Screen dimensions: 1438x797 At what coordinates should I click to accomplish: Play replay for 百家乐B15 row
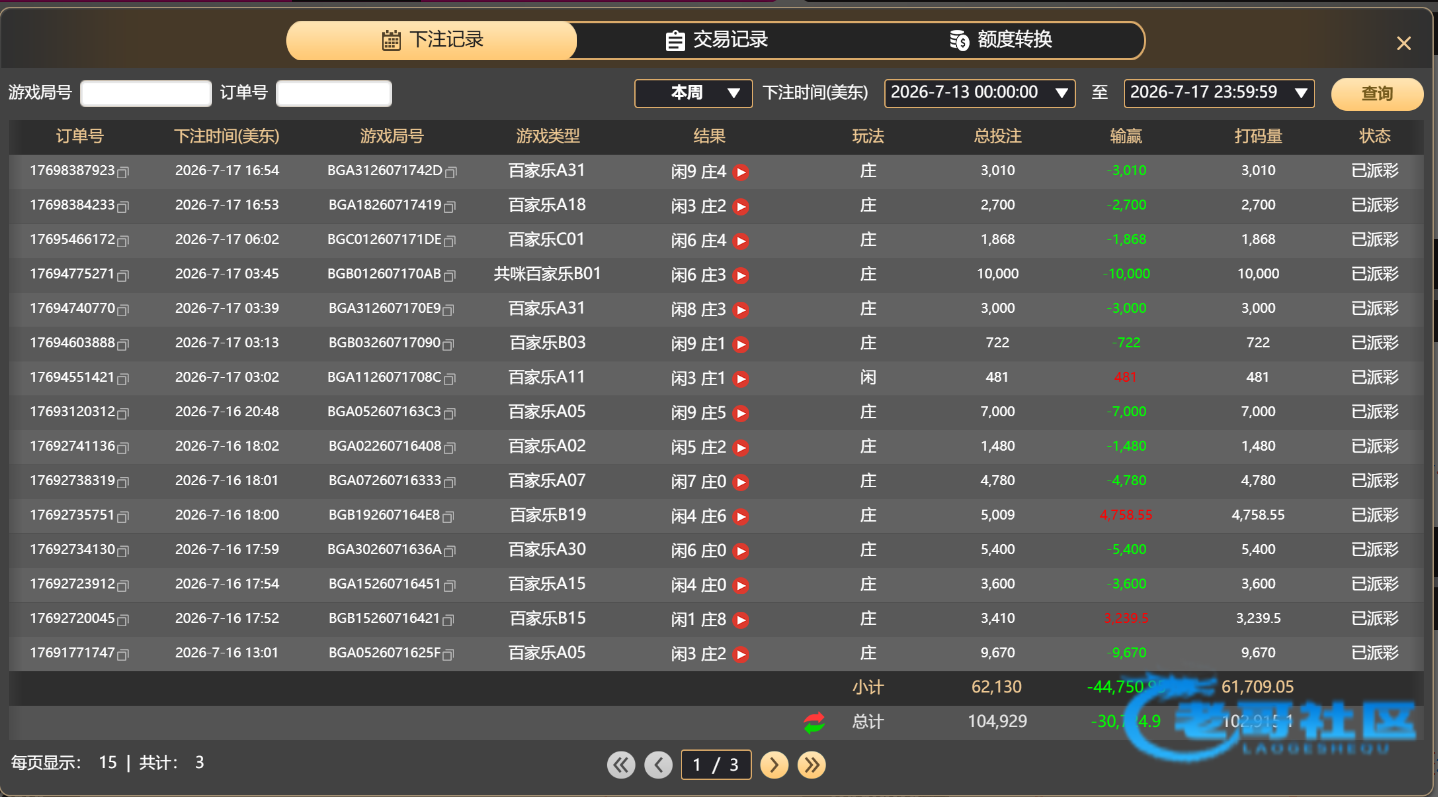click(x=741, y=620)
